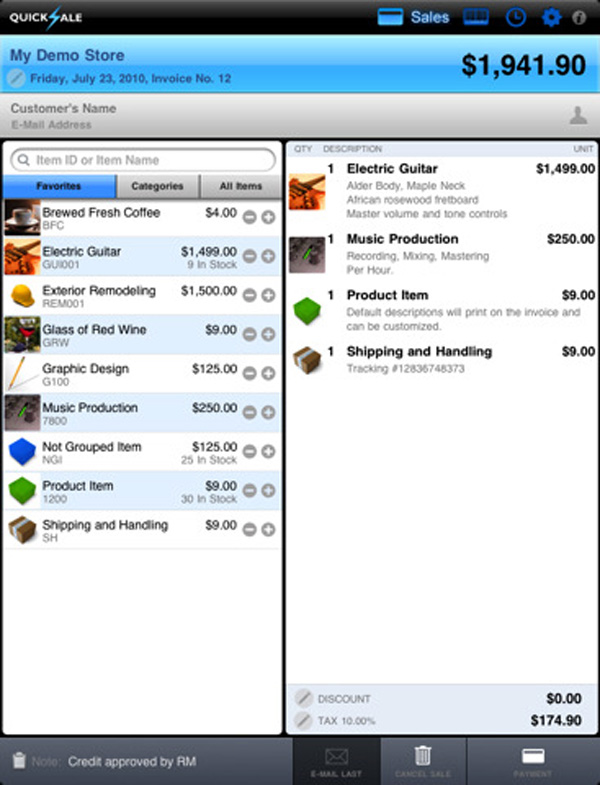Tap the E-Mail Last button
This screenshot has height=785, width=600.
[x=336, y=761]
